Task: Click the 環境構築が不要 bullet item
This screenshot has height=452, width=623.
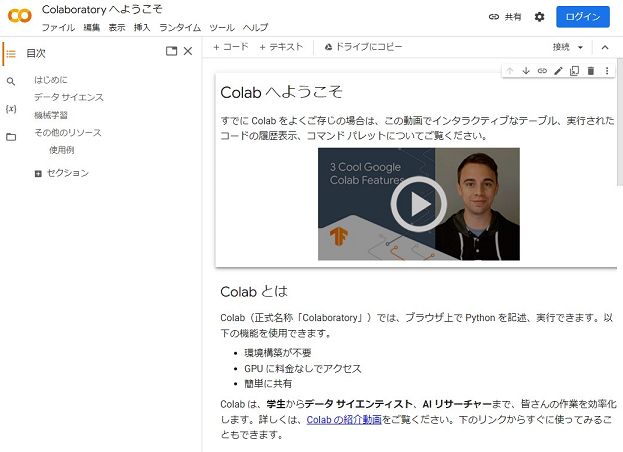Action: coord(278,353)
